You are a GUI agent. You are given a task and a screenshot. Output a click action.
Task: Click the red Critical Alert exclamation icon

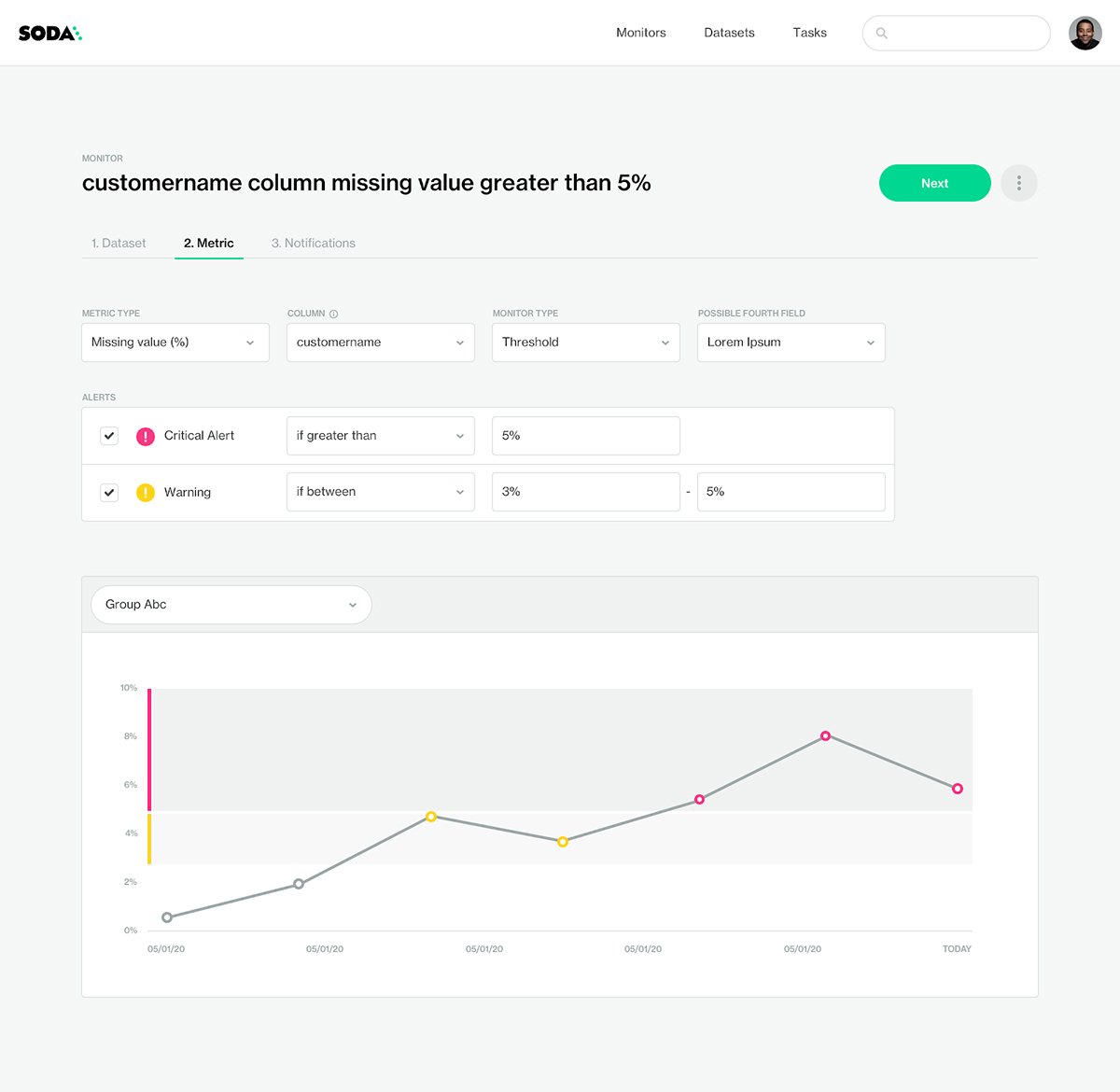pyautogui.click(x=146, y=436)
